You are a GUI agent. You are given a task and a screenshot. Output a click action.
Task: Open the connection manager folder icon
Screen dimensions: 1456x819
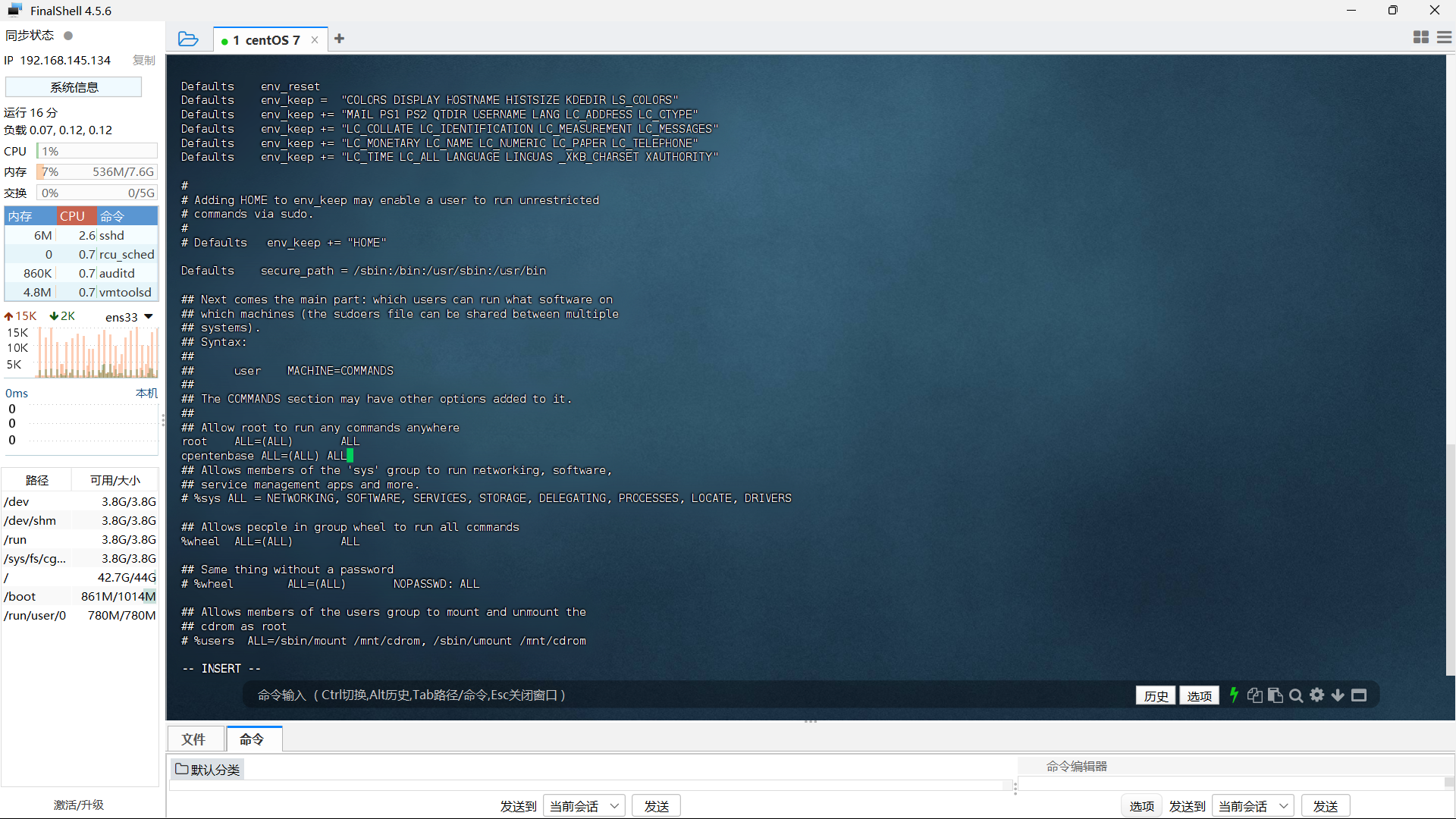188,39
